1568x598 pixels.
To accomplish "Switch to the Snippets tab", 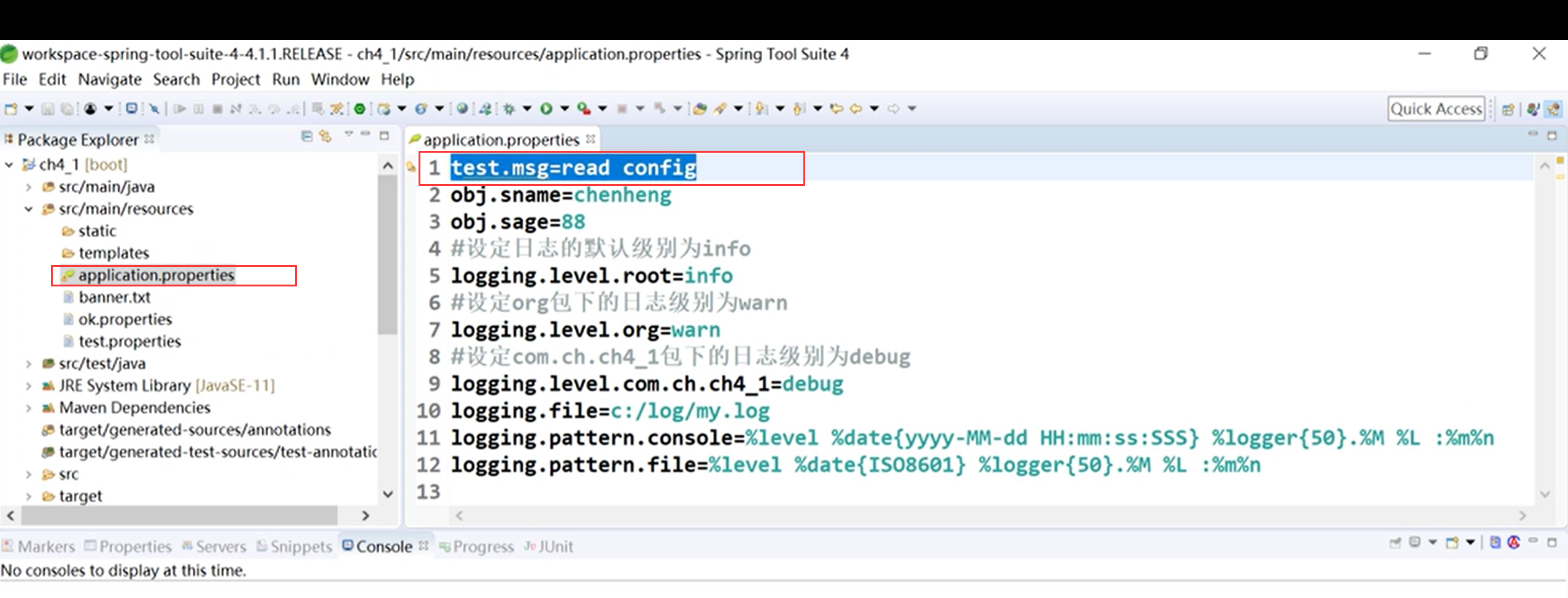I will pyautogui.click(x=295, y=546).
